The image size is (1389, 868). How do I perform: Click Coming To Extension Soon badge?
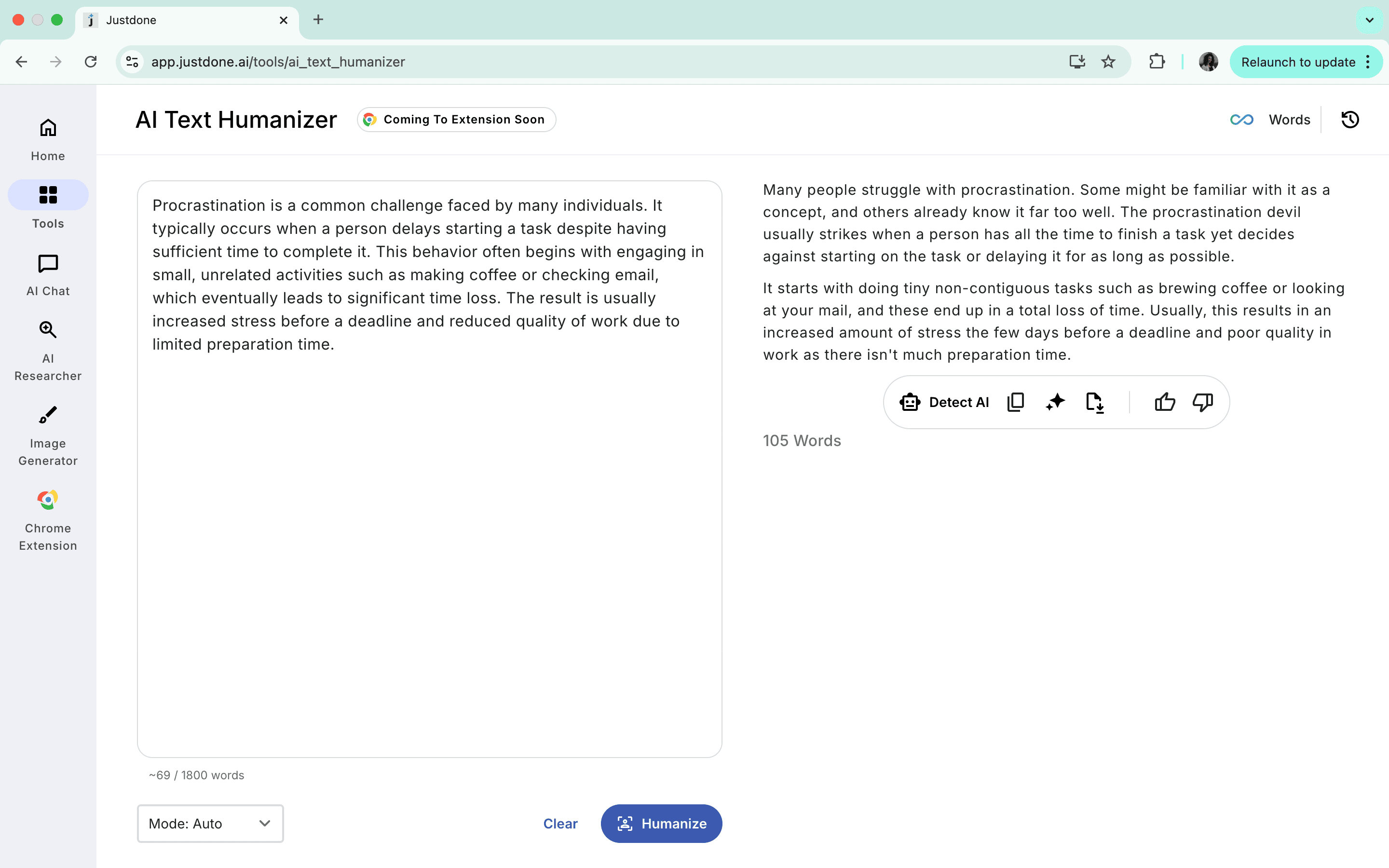[x=456, y=120]
